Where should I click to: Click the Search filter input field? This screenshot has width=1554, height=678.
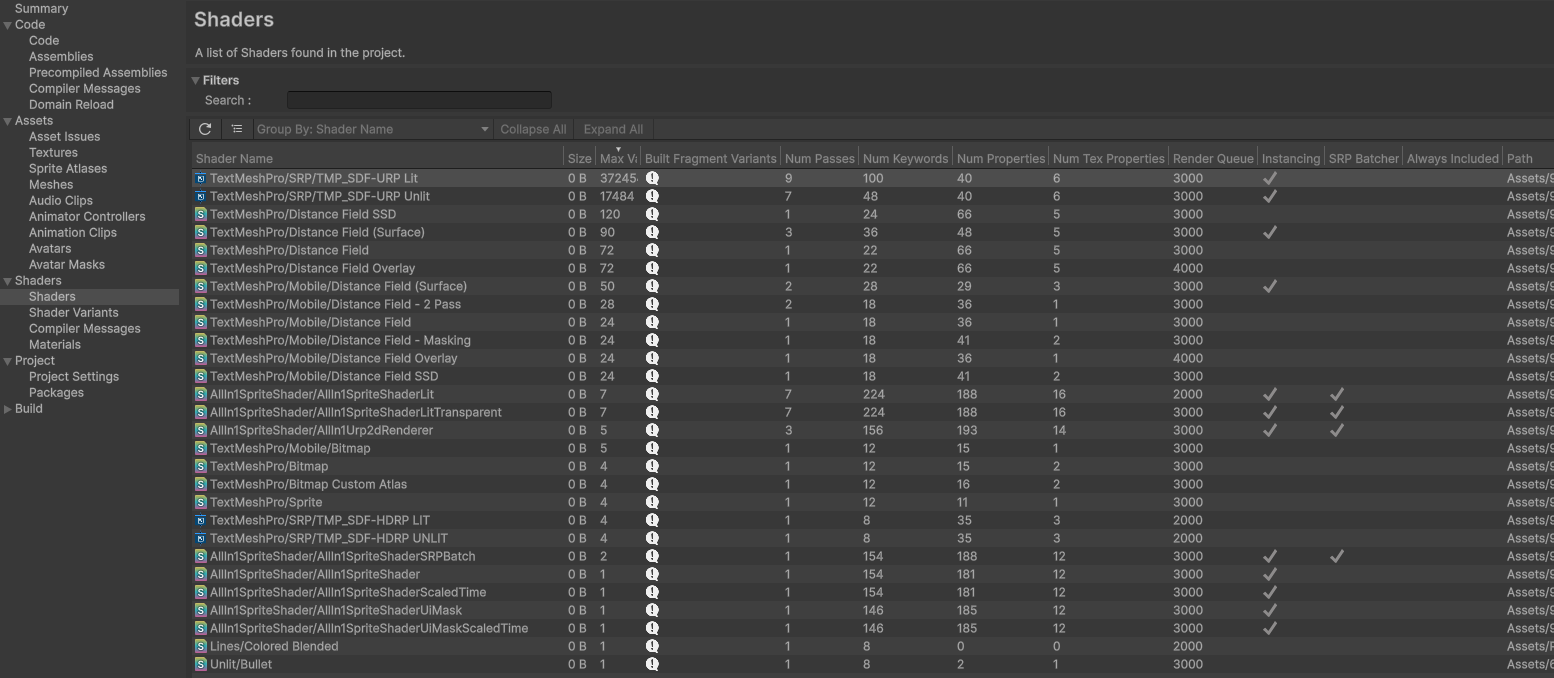[419, 100]
